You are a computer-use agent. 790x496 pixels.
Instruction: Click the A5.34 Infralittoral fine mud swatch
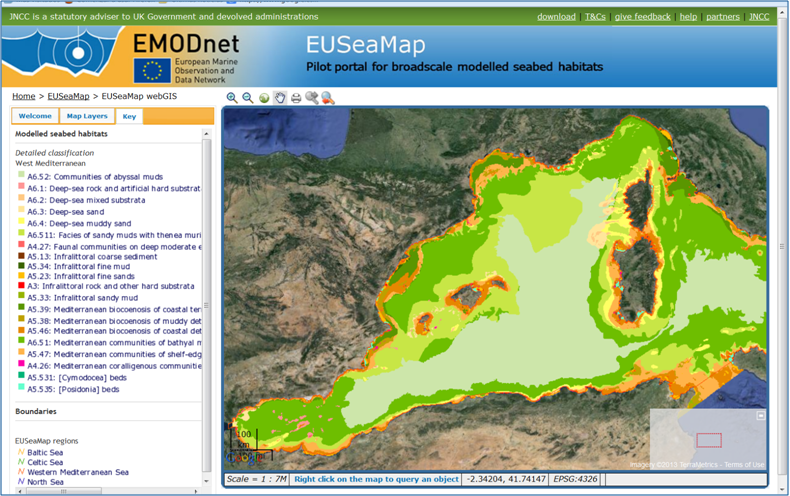click(x=21, y=266)
